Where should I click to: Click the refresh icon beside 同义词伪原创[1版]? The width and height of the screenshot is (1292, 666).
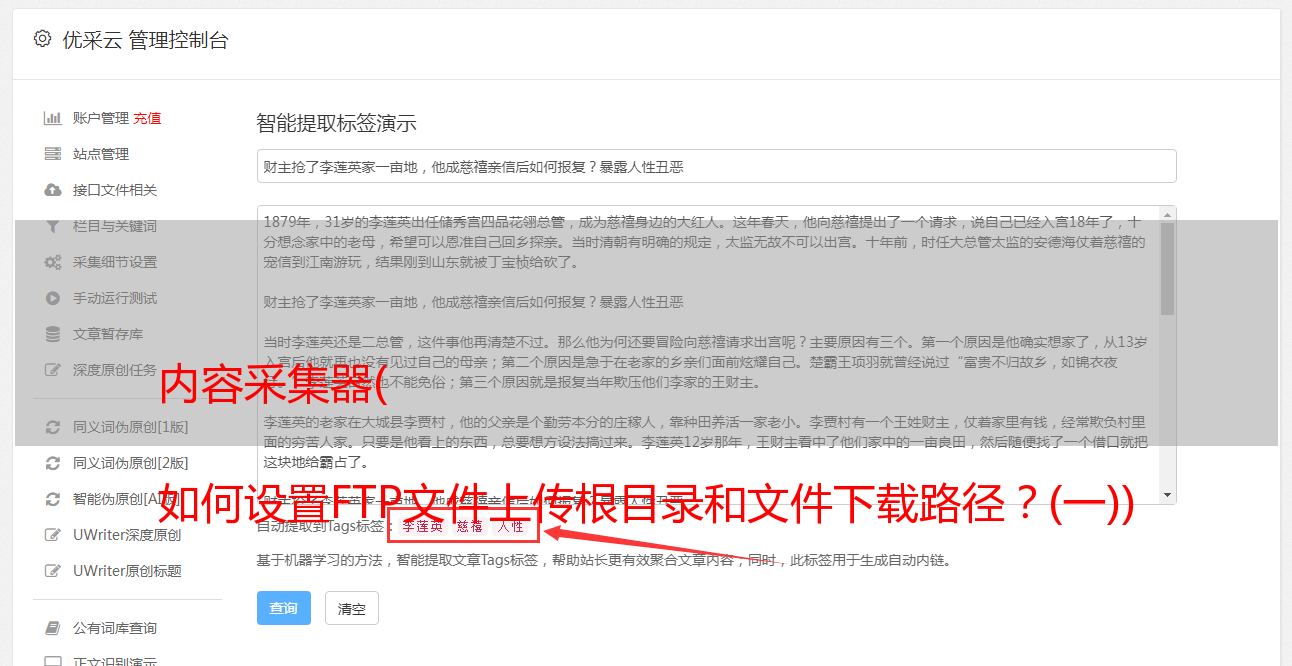coord(53,427)
